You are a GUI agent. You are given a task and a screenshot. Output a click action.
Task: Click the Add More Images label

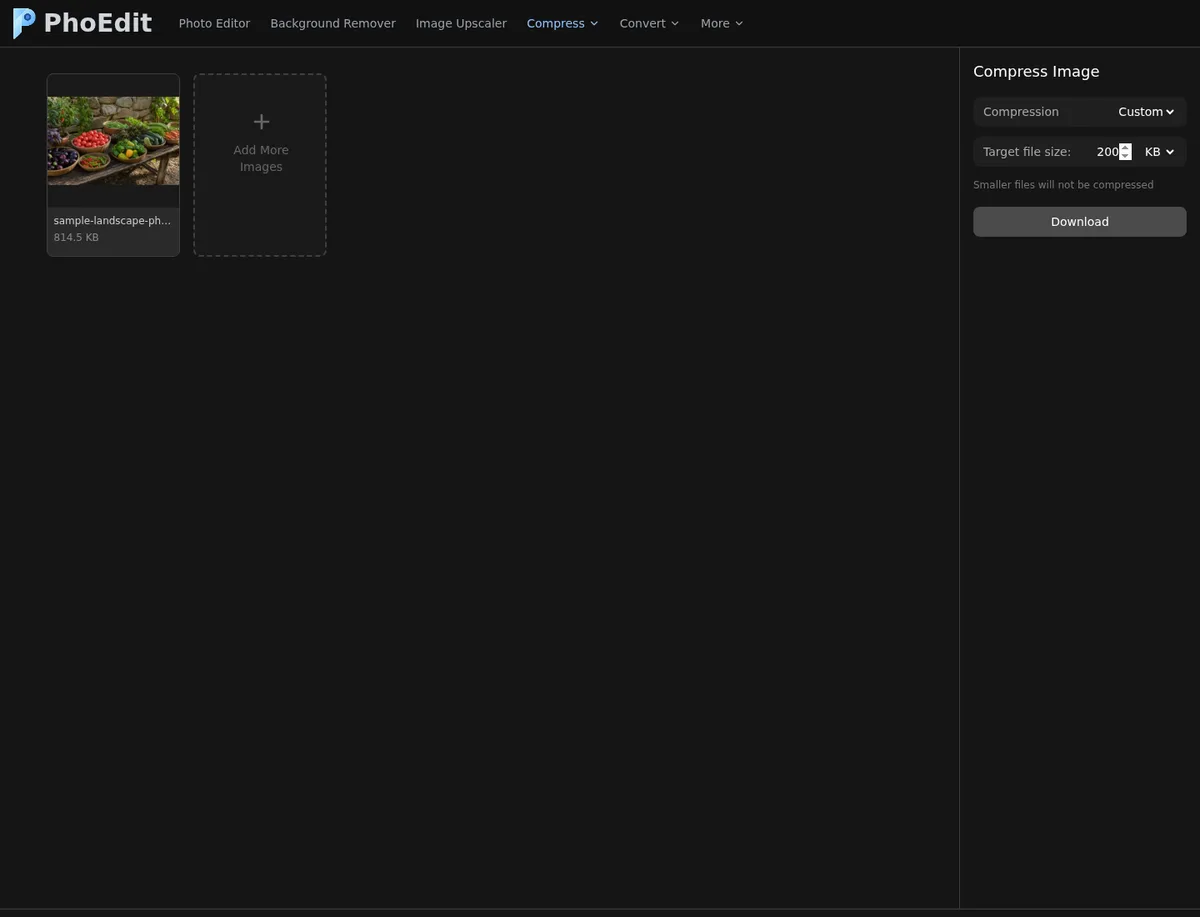coord(261,158)
